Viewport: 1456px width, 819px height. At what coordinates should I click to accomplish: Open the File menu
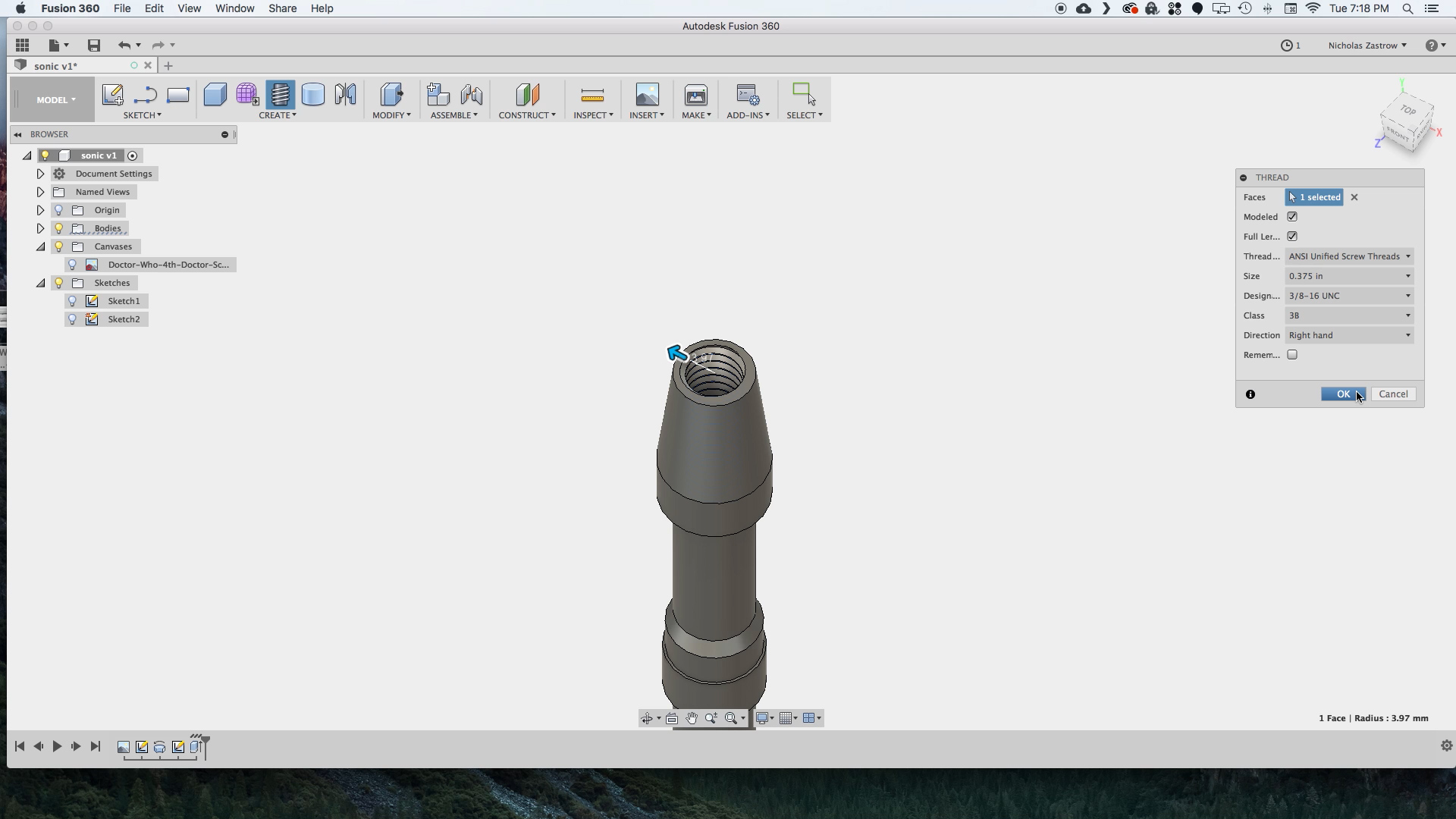[x=121, y=8]
